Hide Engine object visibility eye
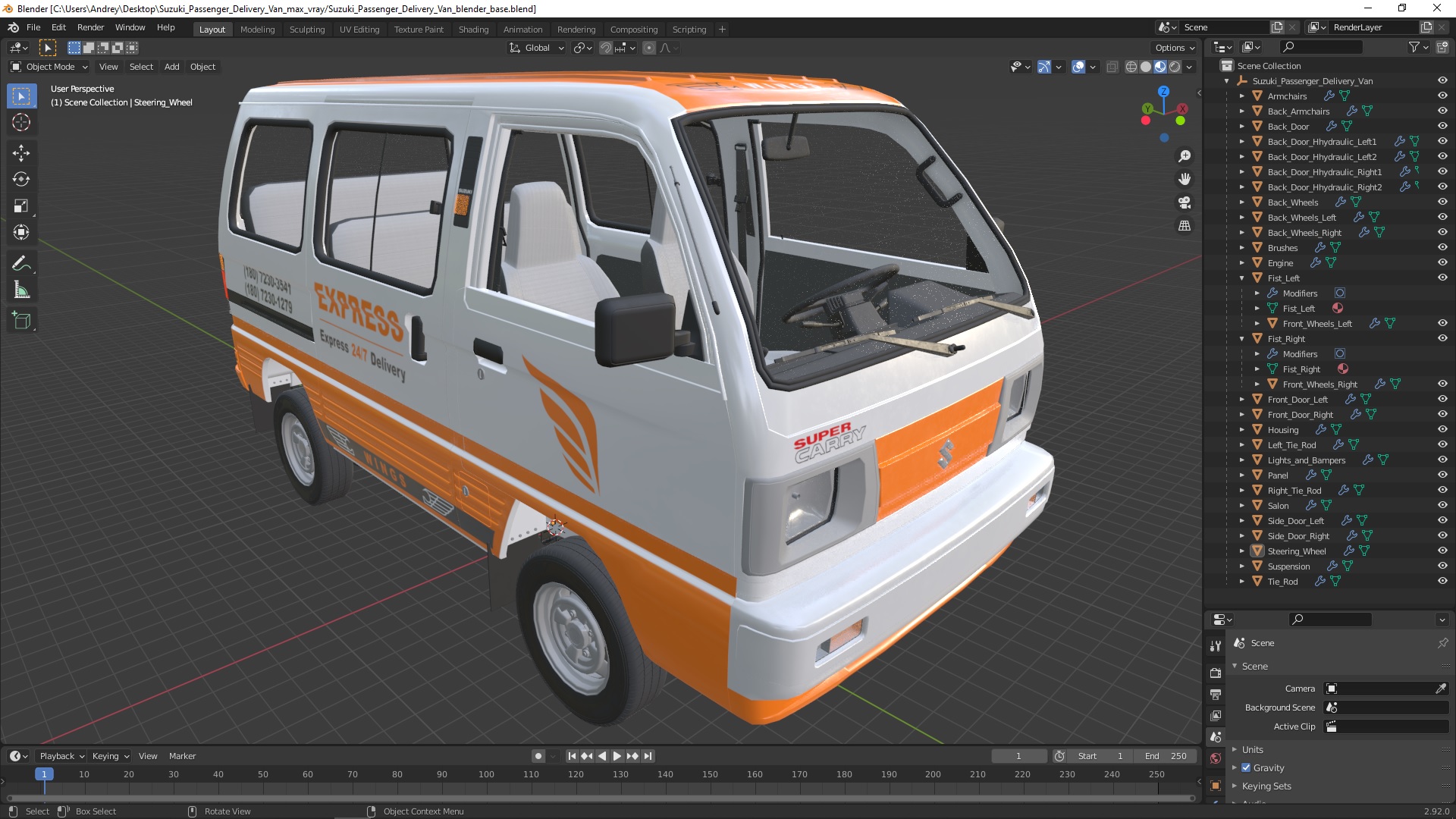This screenshot has height=819, width=1456. tap(1442, 262)
